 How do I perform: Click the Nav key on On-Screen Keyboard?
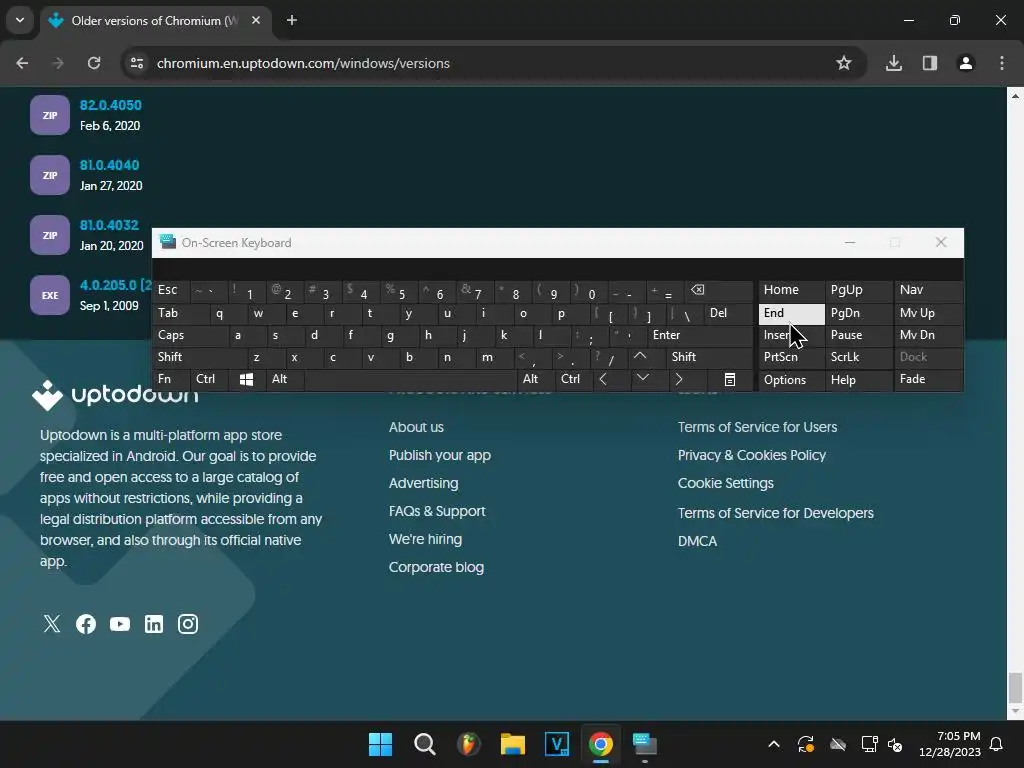click(x=928, y=291)
